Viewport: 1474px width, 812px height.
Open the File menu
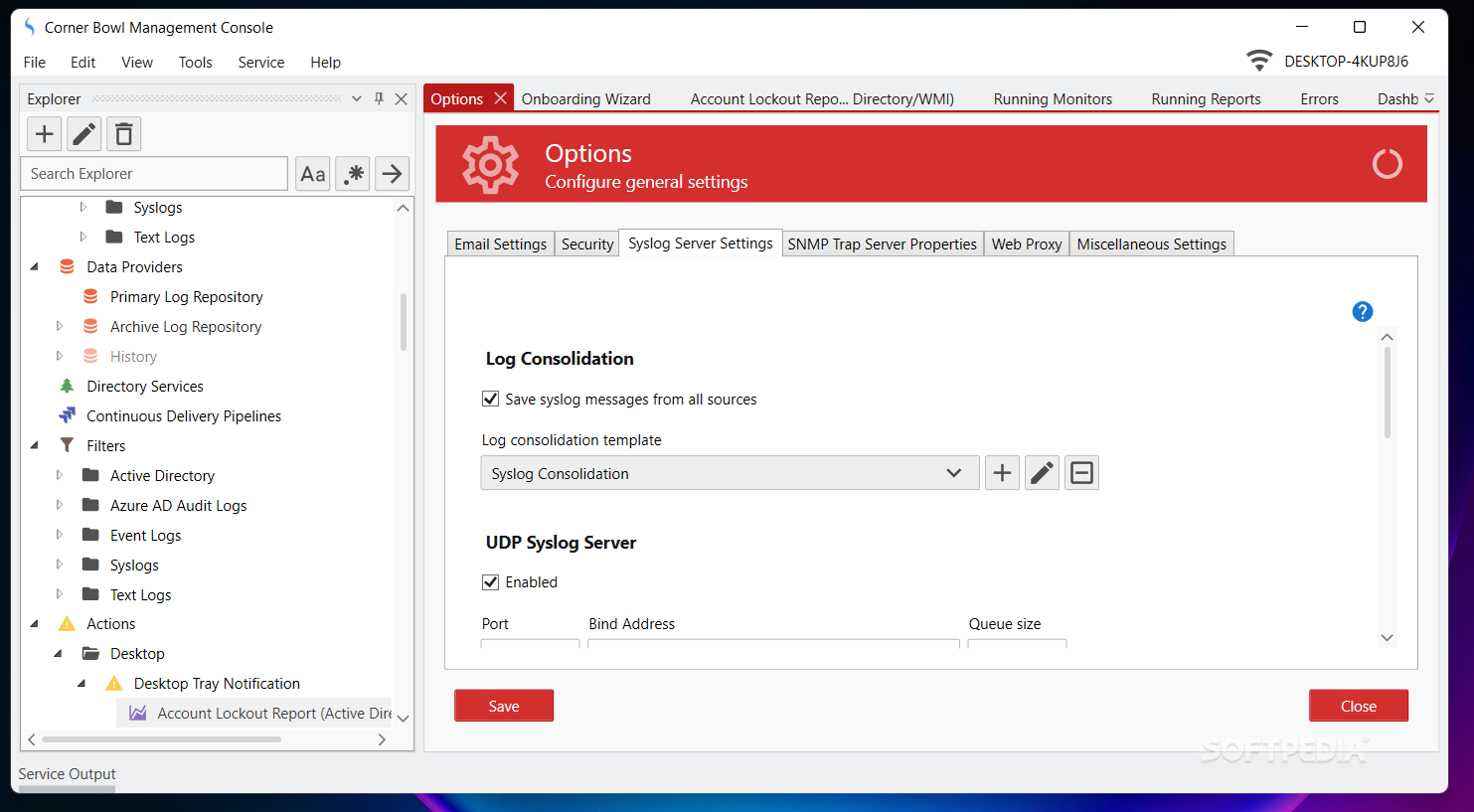click(35, 62)
